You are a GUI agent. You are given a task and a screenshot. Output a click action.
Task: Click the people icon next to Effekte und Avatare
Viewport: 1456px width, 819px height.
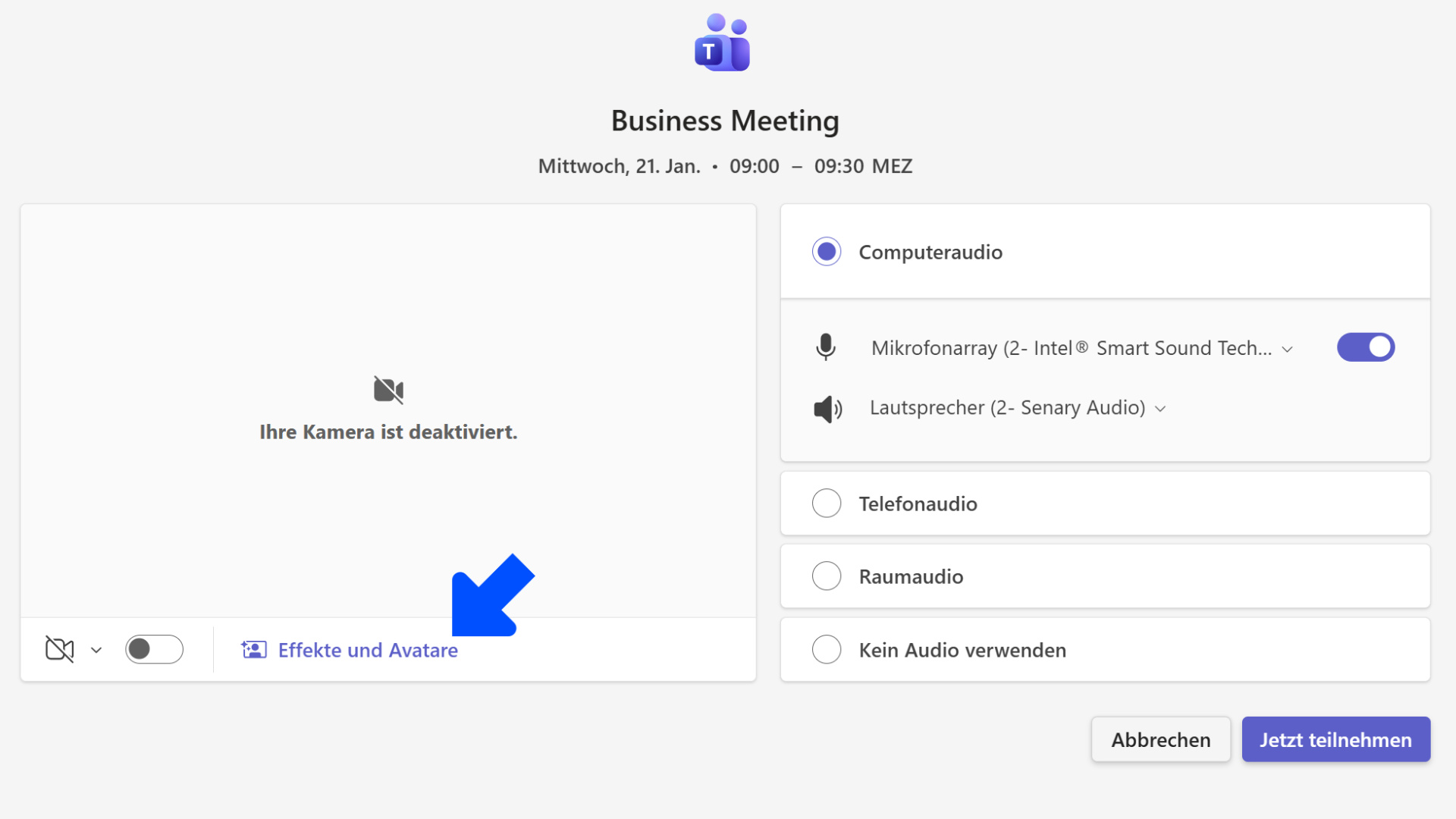coord(254,649)
